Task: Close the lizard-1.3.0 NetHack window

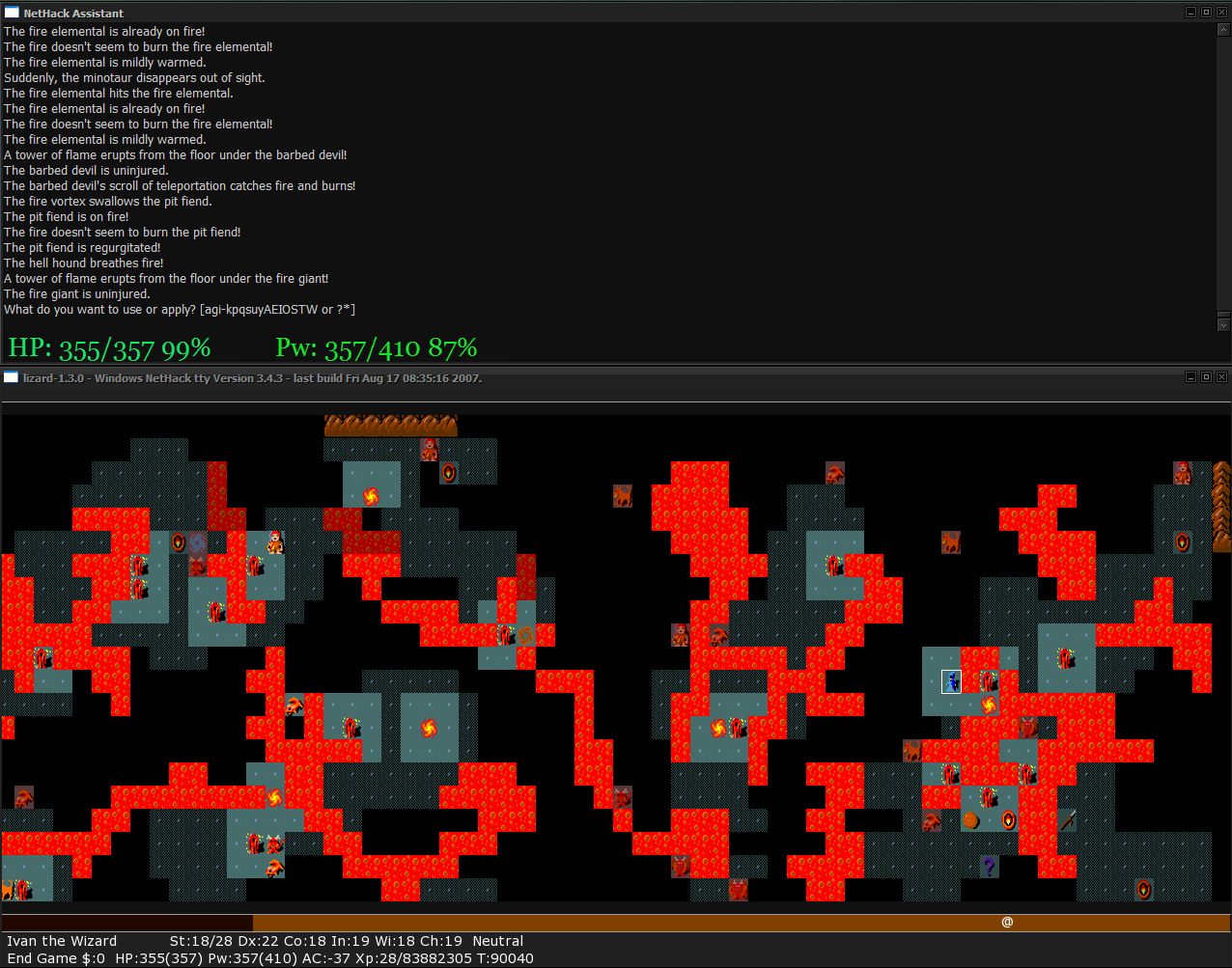Action: [1221, 377]
